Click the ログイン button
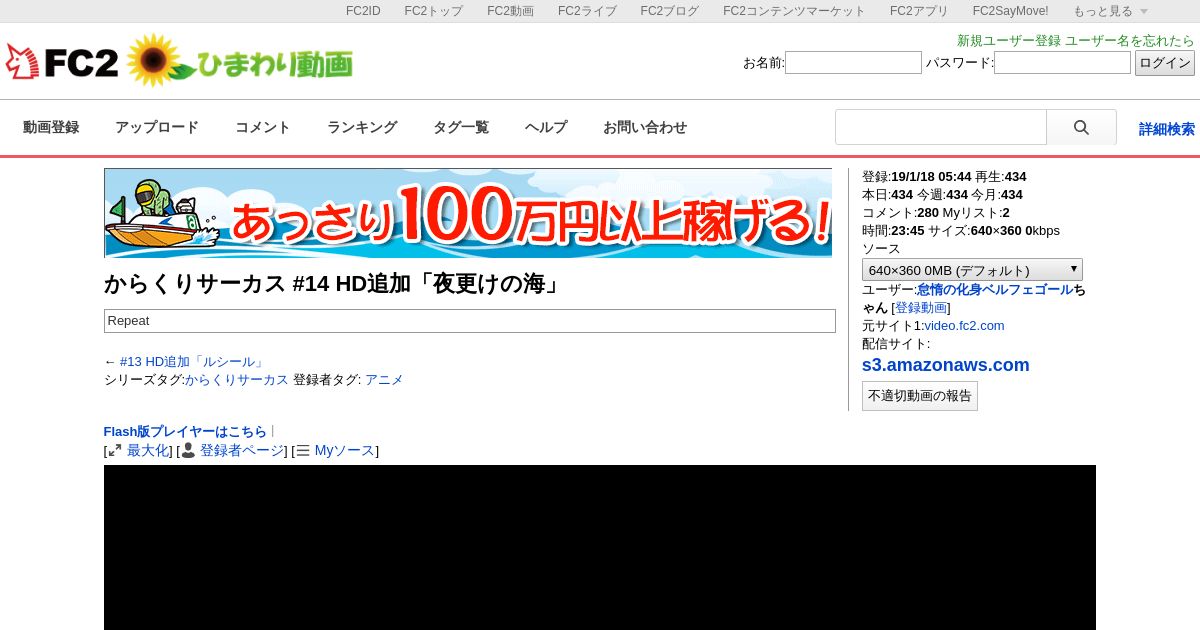 coord(1165,63)
